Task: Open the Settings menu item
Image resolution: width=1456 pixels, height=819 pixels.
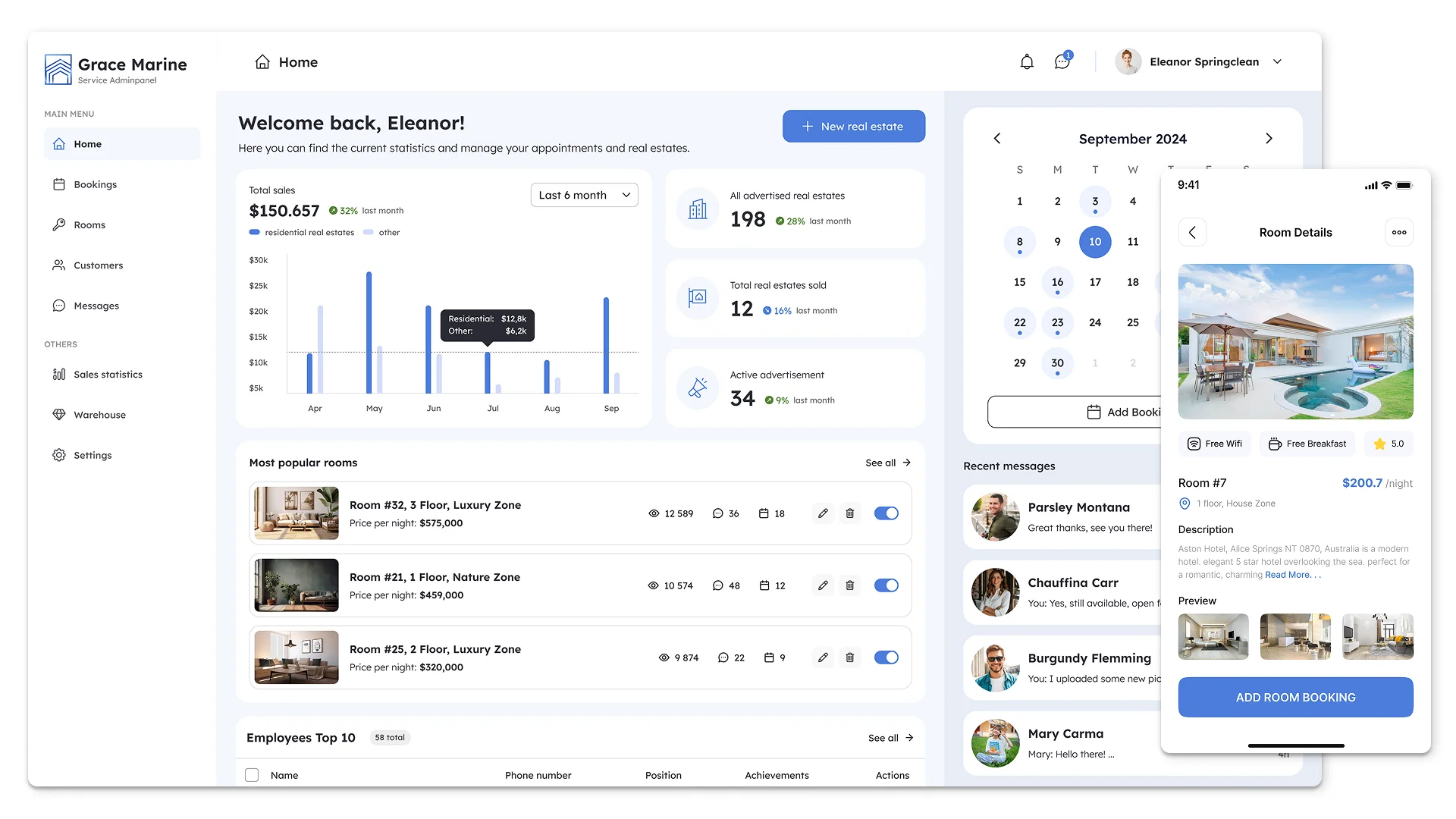Action: click(122, 455)
